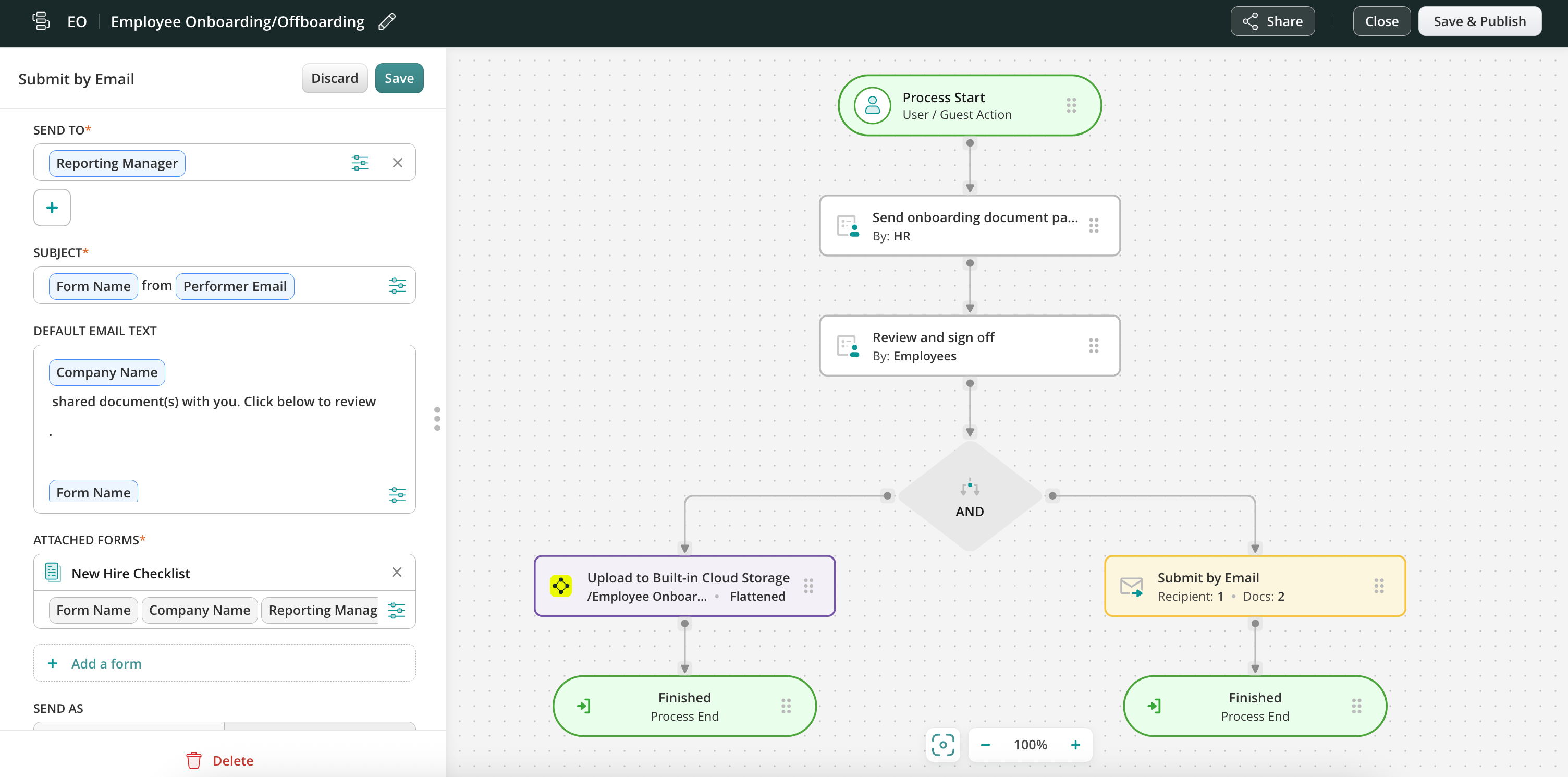Click the Add a form link

(x=105, y=664)
